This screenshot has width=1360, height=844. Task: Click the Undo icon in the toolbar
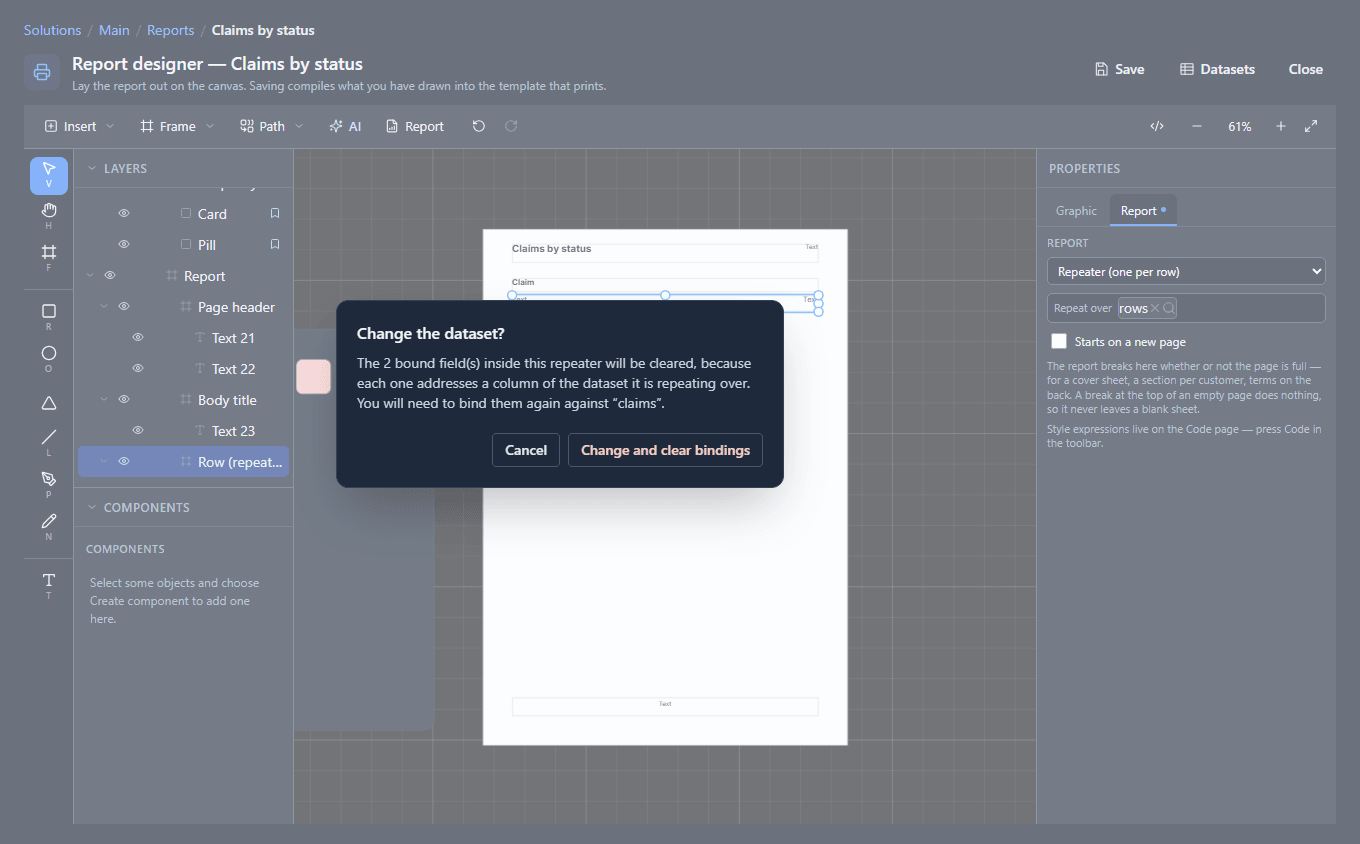(479, 126)
